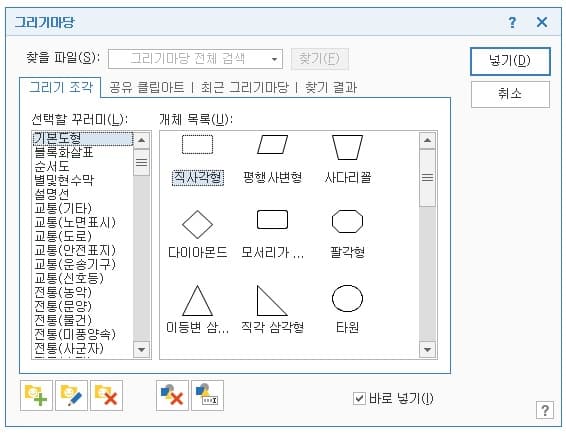Viewport: 566px width, 434px height.
Task: Switch to the 찾기 결과 tab
Action: [331, 87]
